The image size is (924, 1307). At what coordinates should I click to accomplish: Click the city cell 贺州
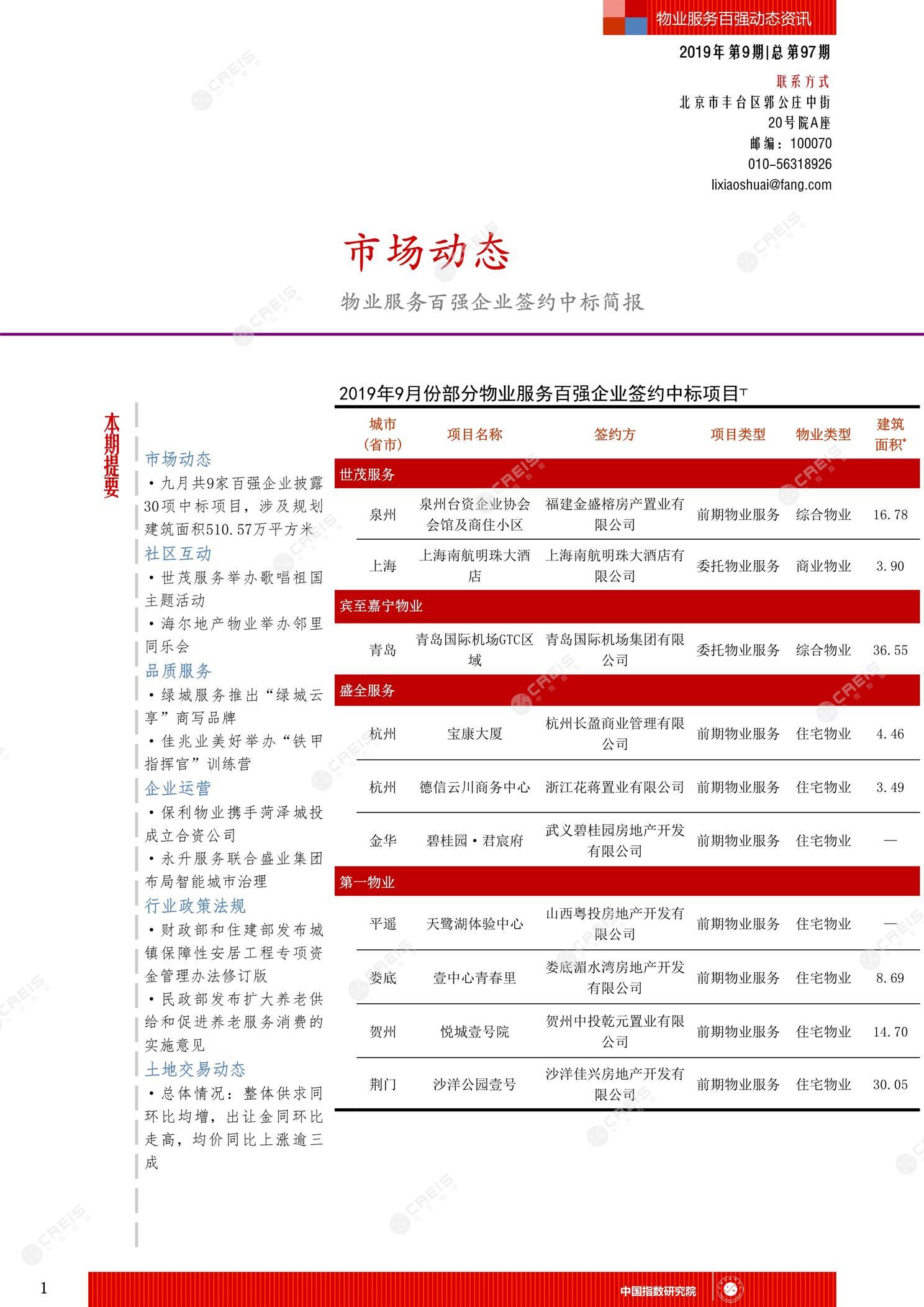[x=383, y=1032]
